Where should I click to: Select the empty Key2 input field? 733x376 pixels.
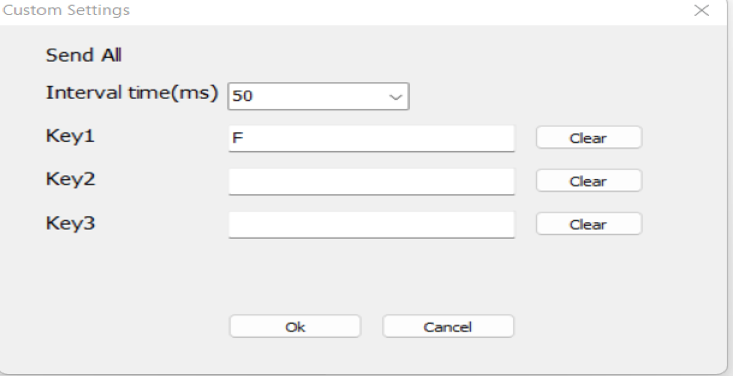(371, 181)
